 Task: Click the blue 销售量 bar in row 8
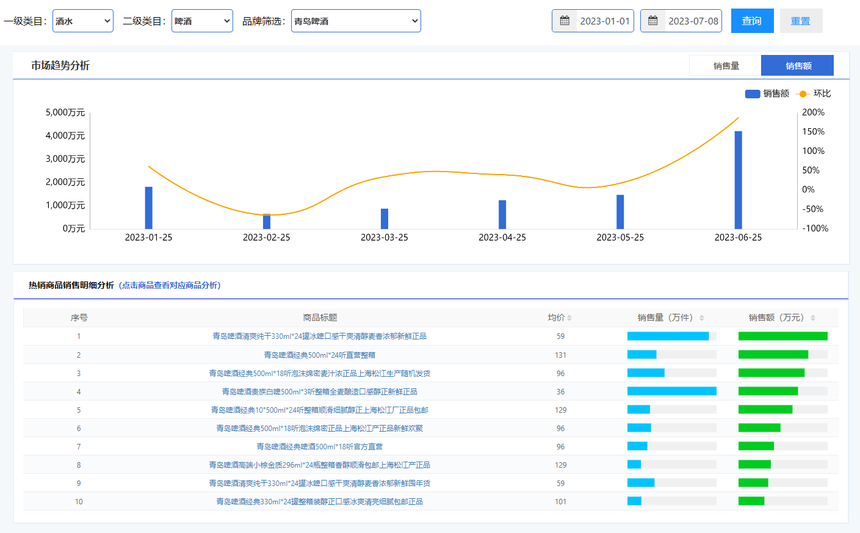[x=634, y=465]
